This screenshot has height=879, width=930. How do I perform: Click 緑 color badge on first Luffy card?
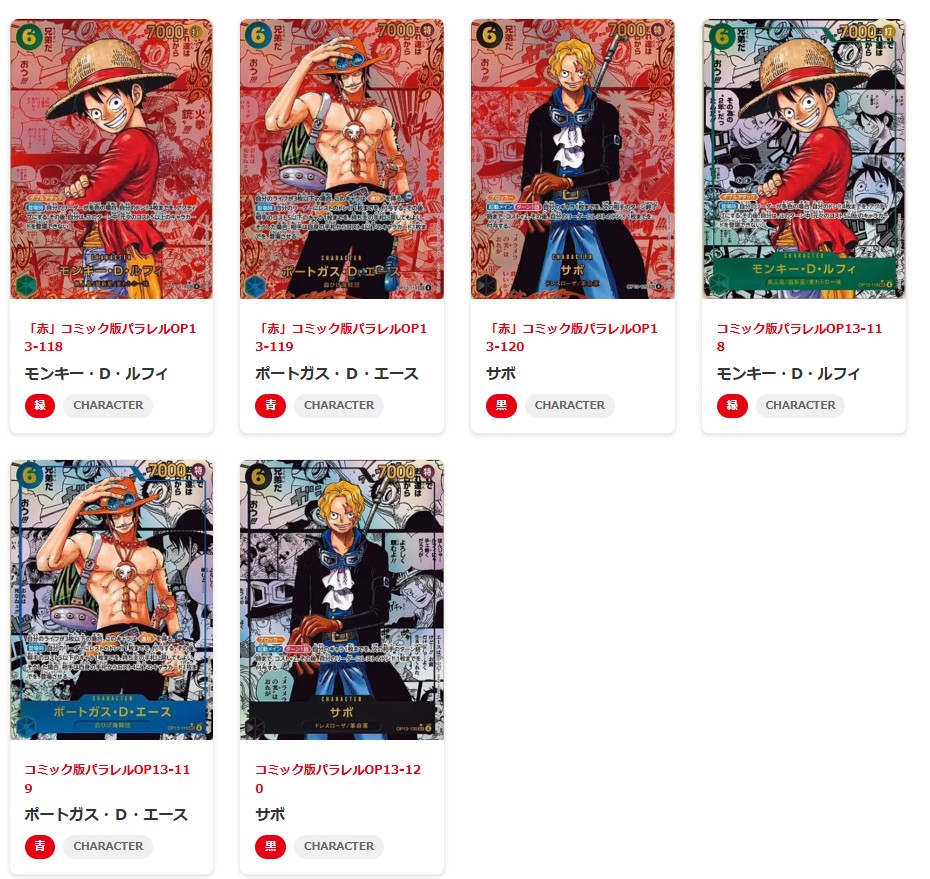(x=40, y=406)
